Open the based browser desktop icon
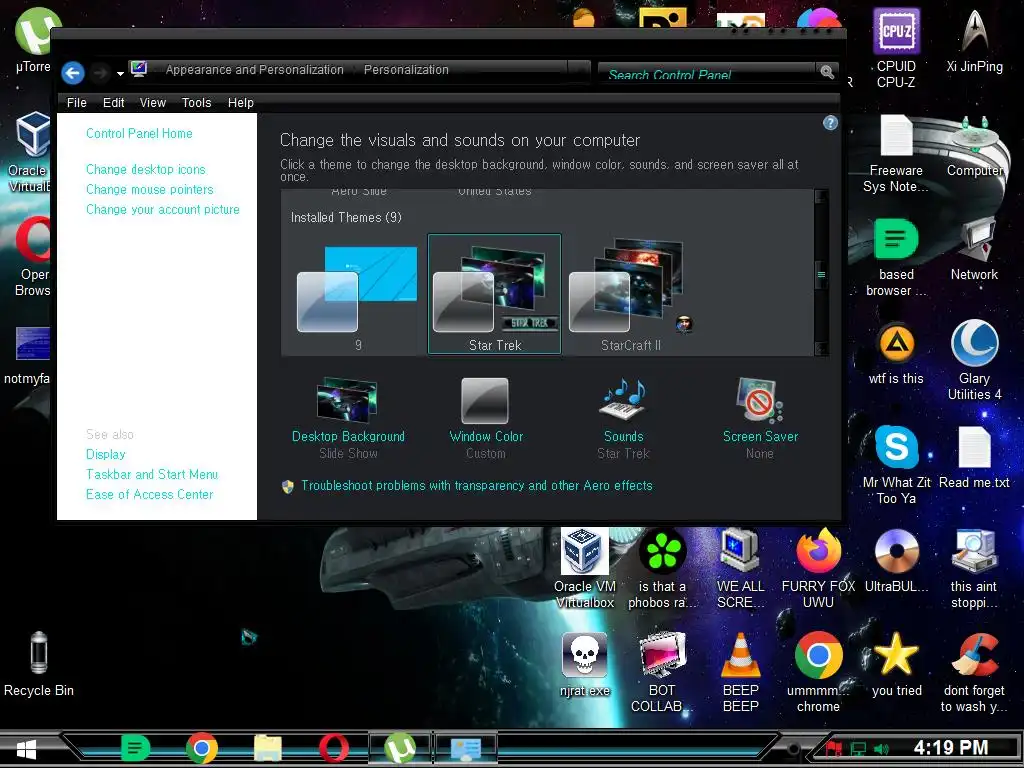 tap(896, 258)
